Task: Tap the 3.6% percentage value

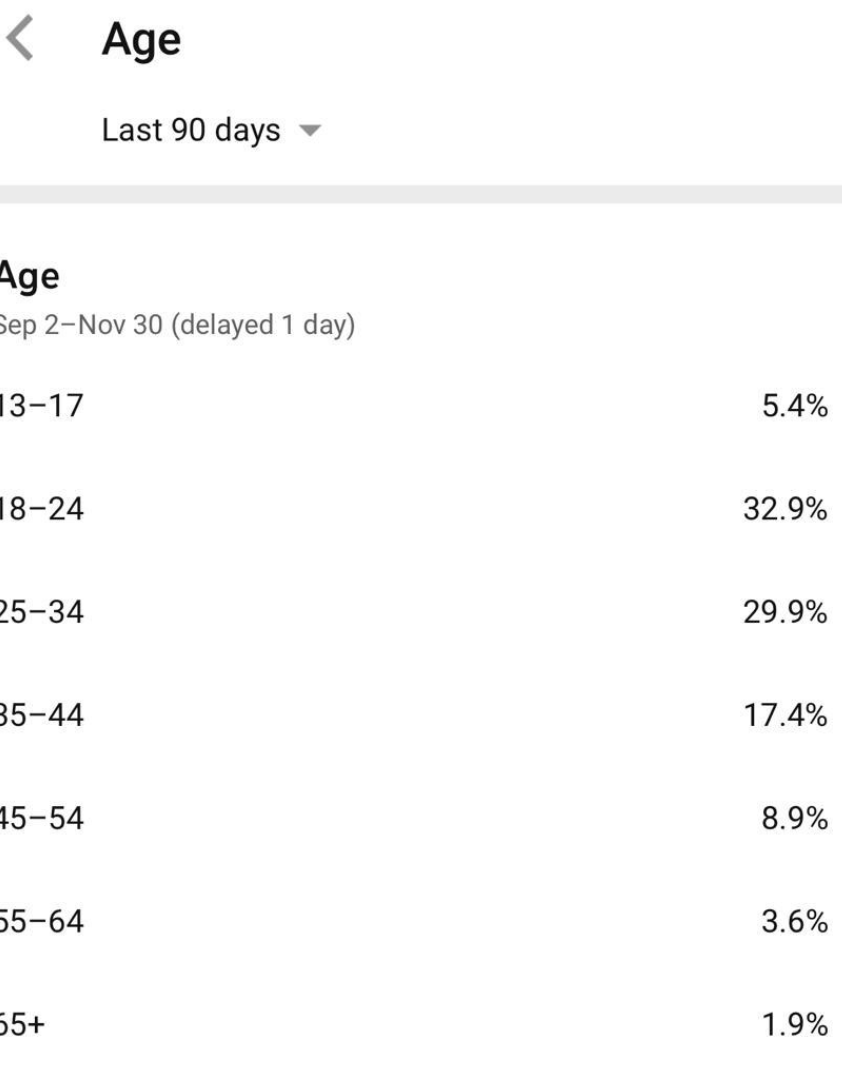Action: 794,922
